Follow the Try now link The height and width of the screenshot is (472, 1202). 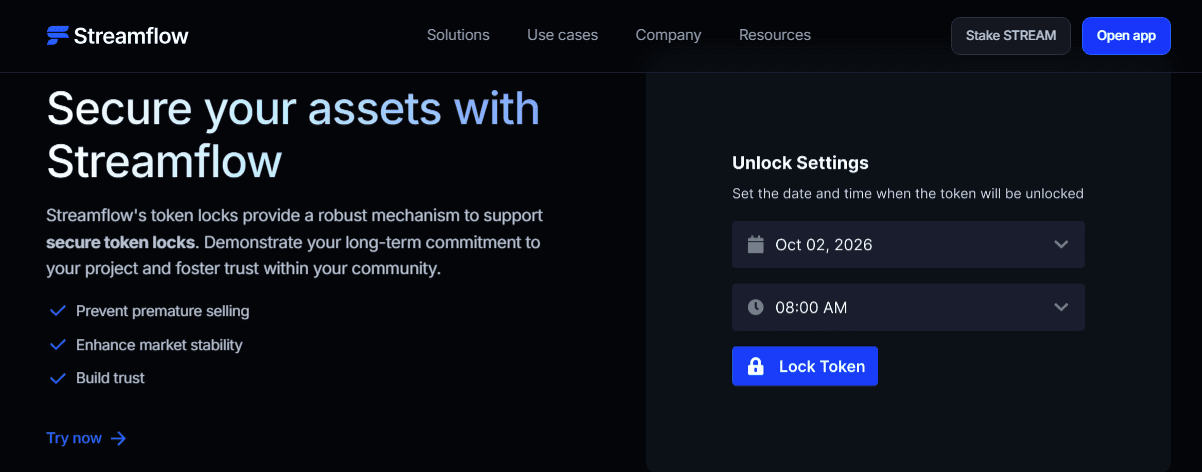[86, 438]
